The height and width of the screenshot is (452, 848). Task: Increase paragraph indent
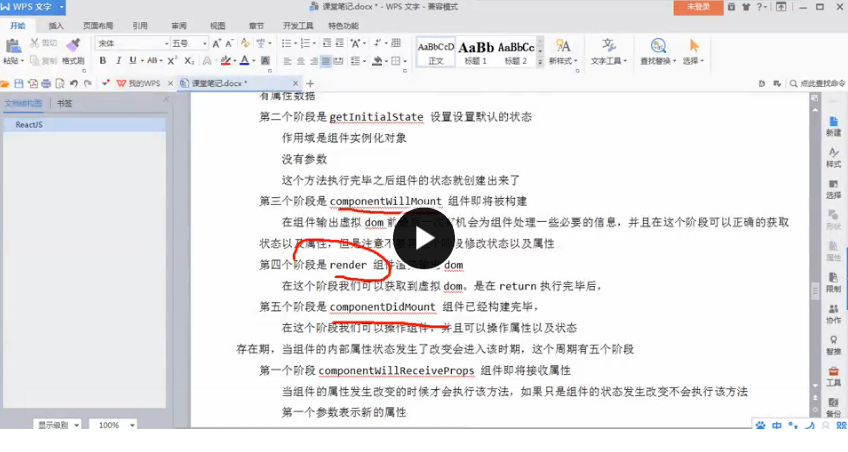point(340,43)
